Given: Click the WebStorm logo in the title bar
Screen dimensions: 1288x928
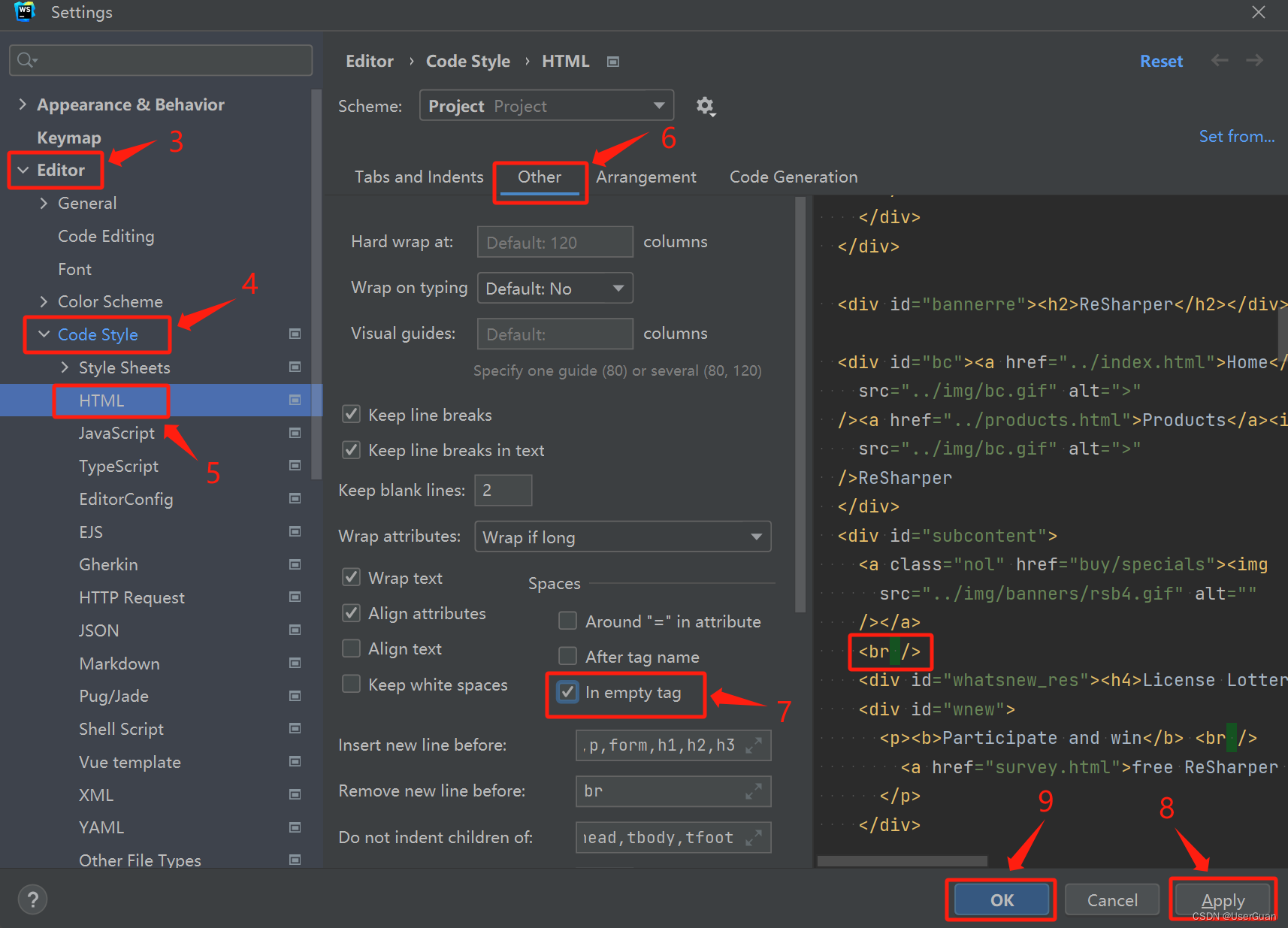Looking at the screenshot, I should click(23, 12).
